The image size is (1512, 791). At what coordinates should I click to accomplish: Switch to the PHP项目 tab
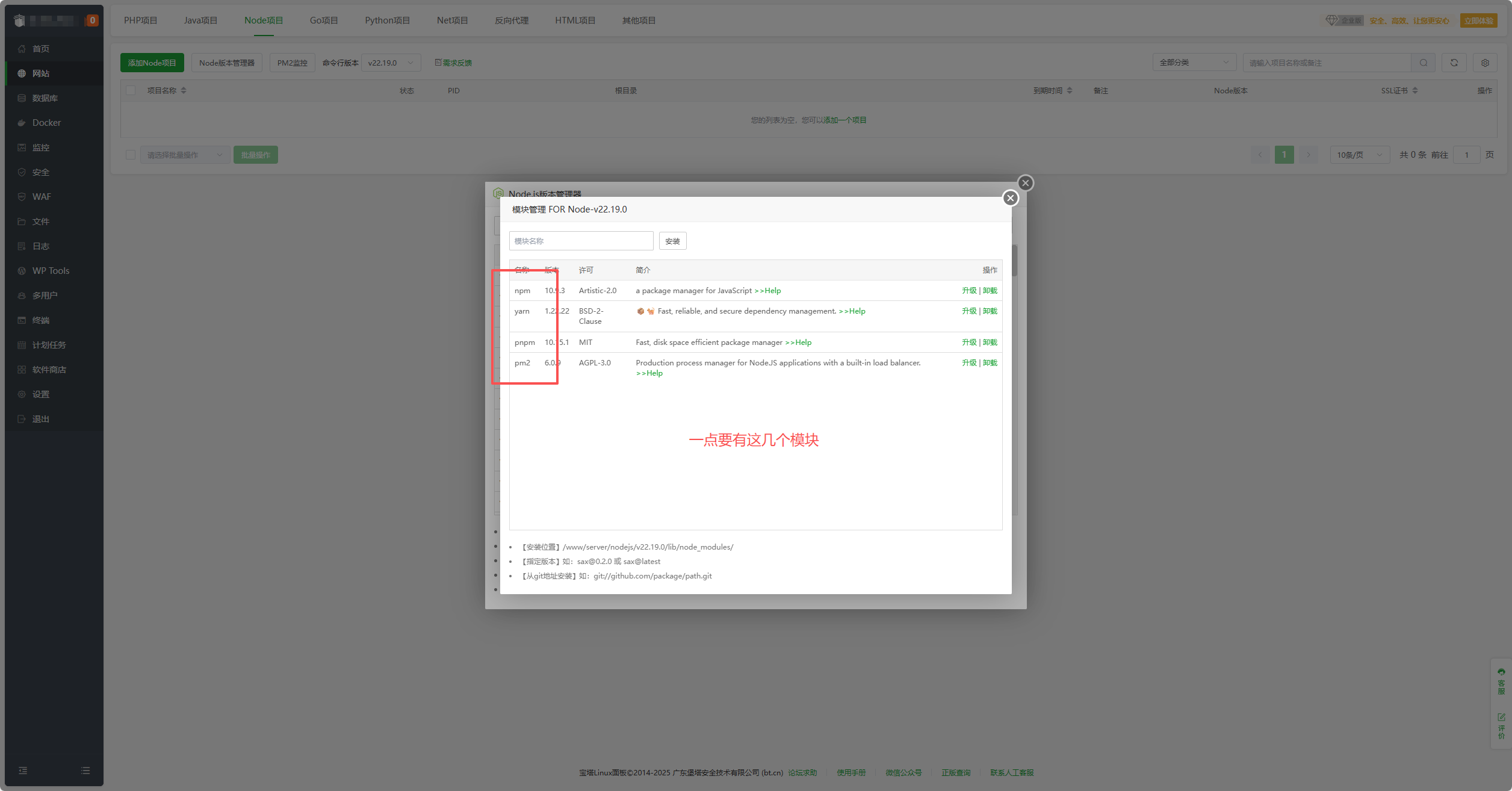coord(140,20)
